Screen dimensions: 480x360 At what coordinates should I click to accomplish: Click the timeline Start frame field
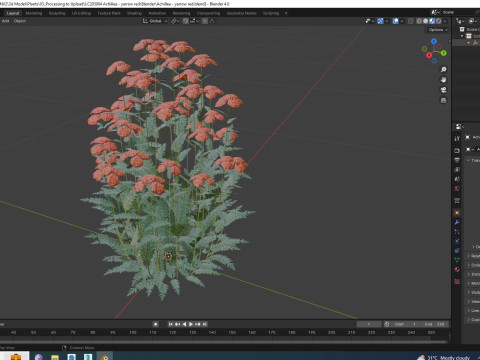404,324
